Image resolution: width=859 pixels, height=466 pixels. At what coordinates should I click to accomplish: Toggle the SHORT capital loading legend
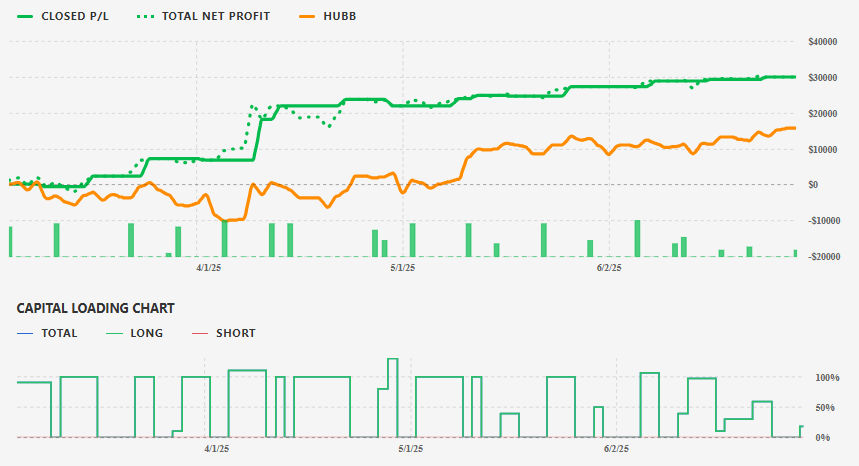224,333
